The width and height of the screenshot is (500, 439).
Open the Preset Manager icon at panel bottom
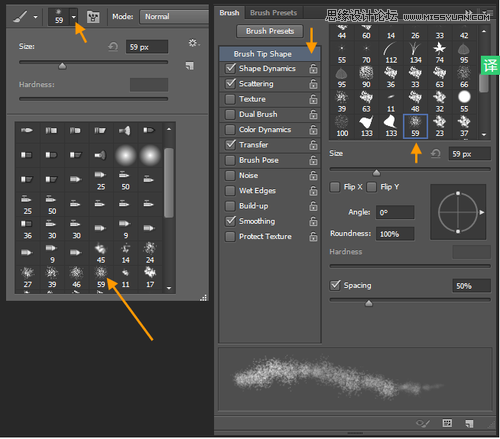click(x=447, y=423)
